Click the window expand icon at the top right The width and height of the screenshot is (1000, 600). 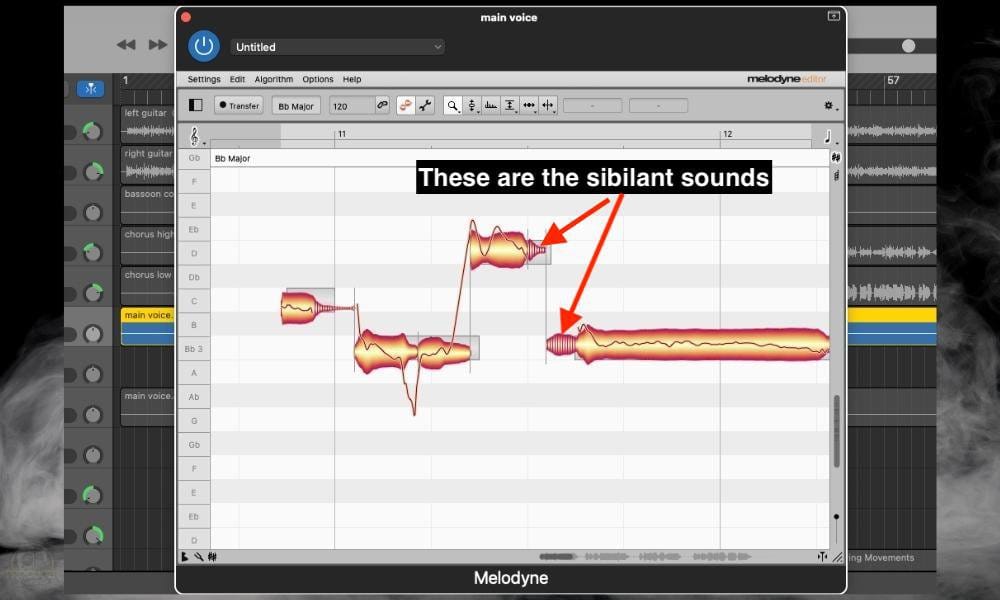(834, 16)
